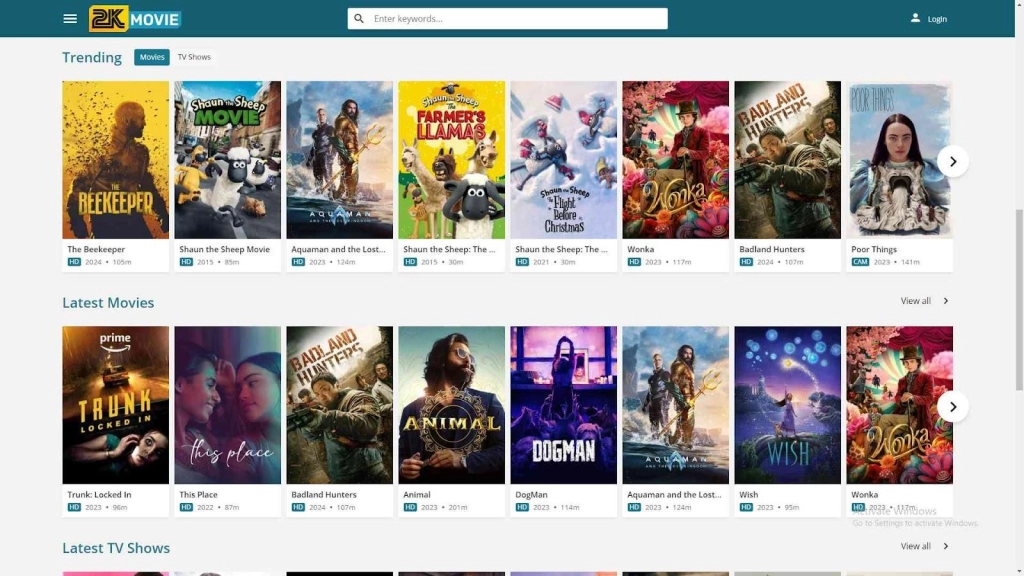Click View all for Latest Movies
1024x576 pixels.
click(x=916, y=301)
